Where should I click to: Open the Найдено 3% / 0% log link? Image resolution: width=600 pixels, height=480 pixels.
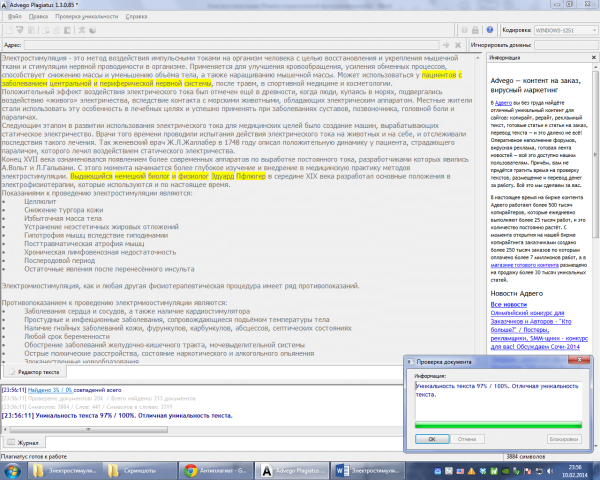pyautogui.click(x=50, y=390)
